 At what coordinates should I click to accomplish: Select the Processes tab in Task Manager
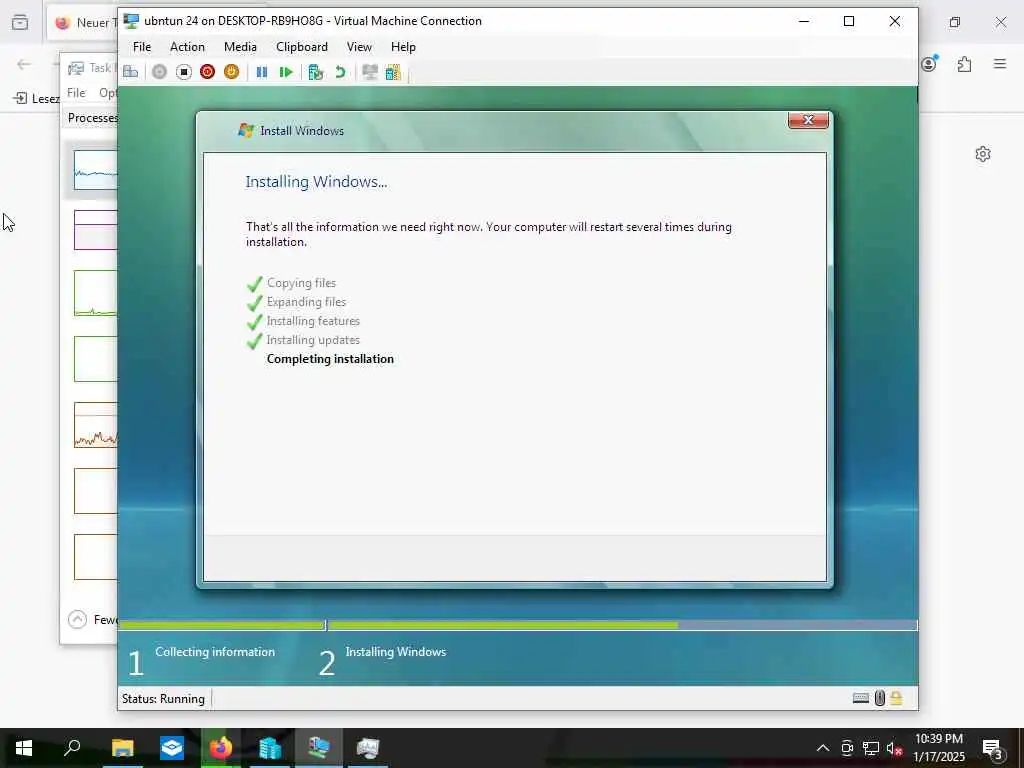click(x=92, y=118)
